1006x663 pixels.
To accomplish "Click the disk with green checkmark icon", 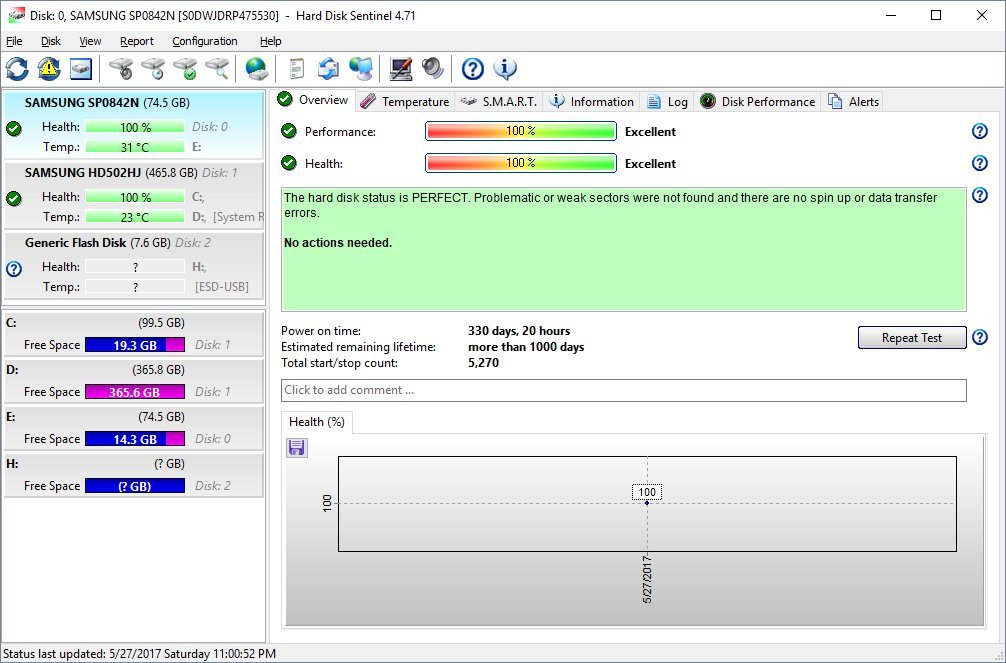I will [x=185, y=69].
